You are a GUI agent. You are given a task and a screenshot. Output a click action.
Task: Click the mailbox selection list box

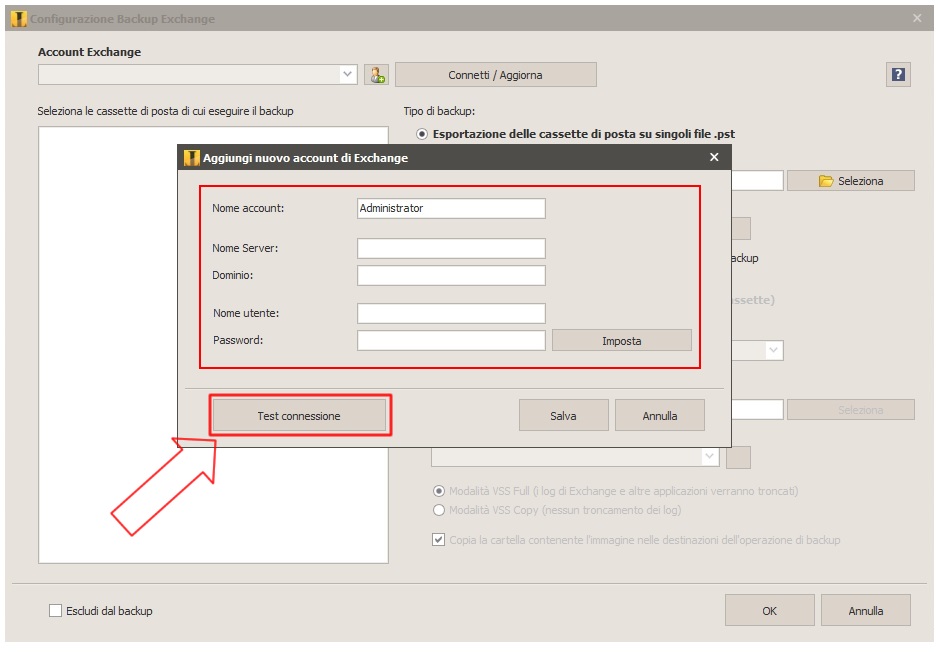213,345
